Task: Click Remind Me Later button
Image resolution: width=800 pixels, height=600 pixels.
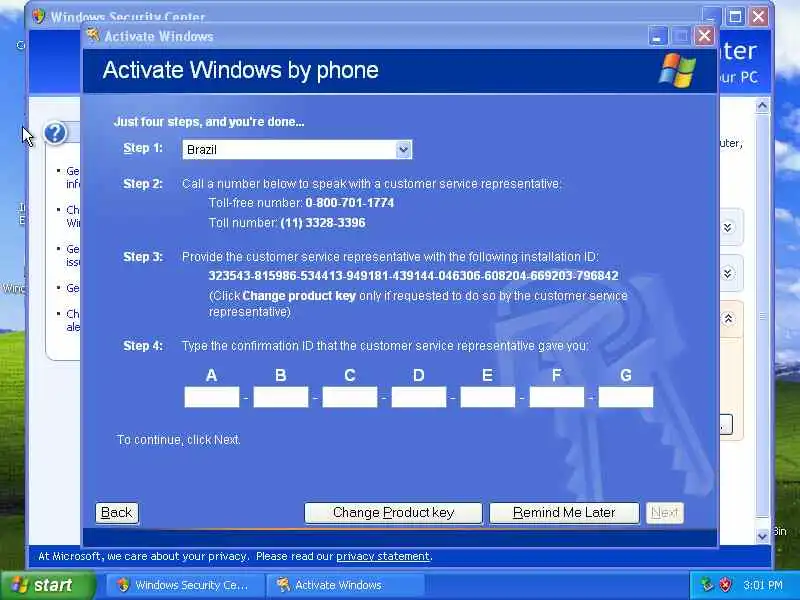Action: [564, 513]
